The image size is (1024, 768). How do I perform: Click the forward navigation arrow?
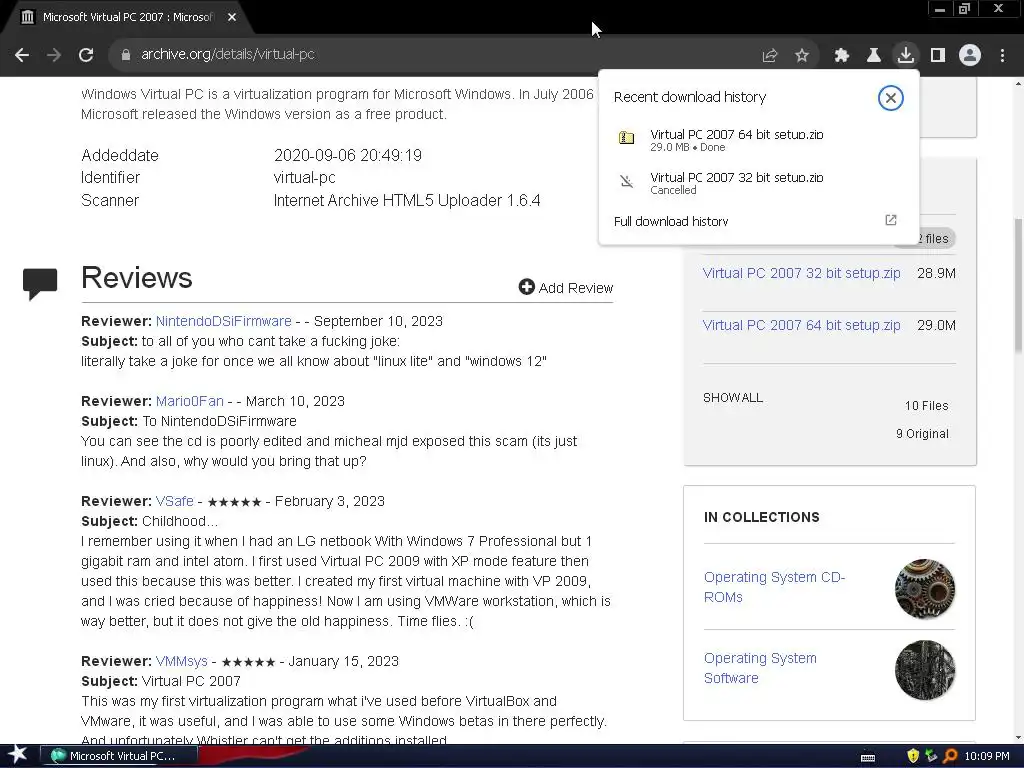[54, 55]
